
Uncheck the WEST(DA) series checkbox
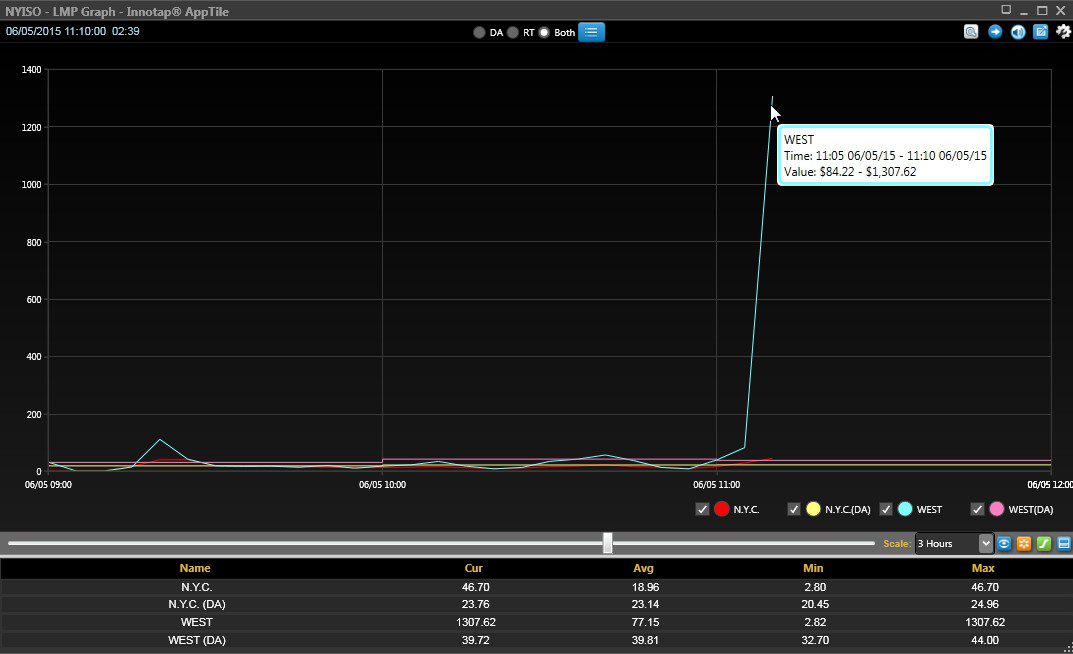(x=977, y=509)
